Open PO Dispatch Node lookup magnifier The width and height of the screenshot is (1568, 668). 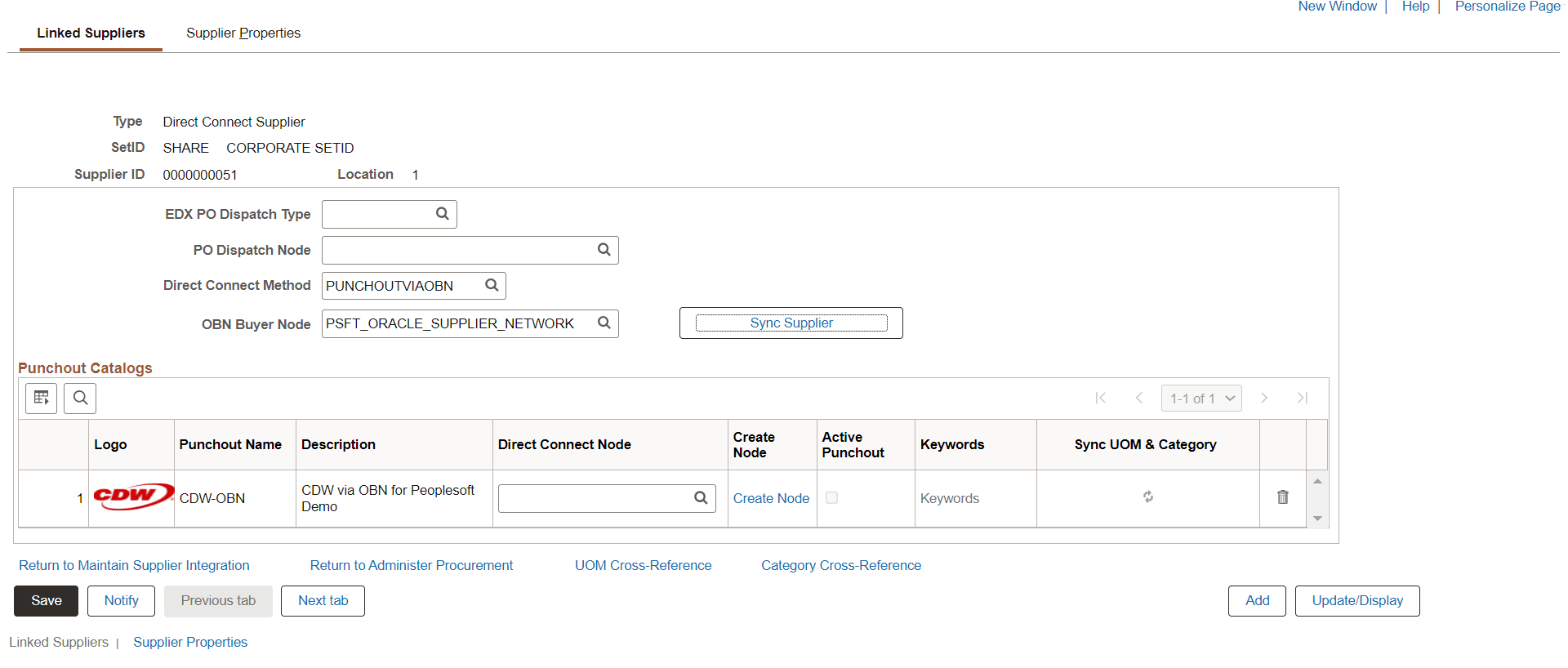pos(604,250)
